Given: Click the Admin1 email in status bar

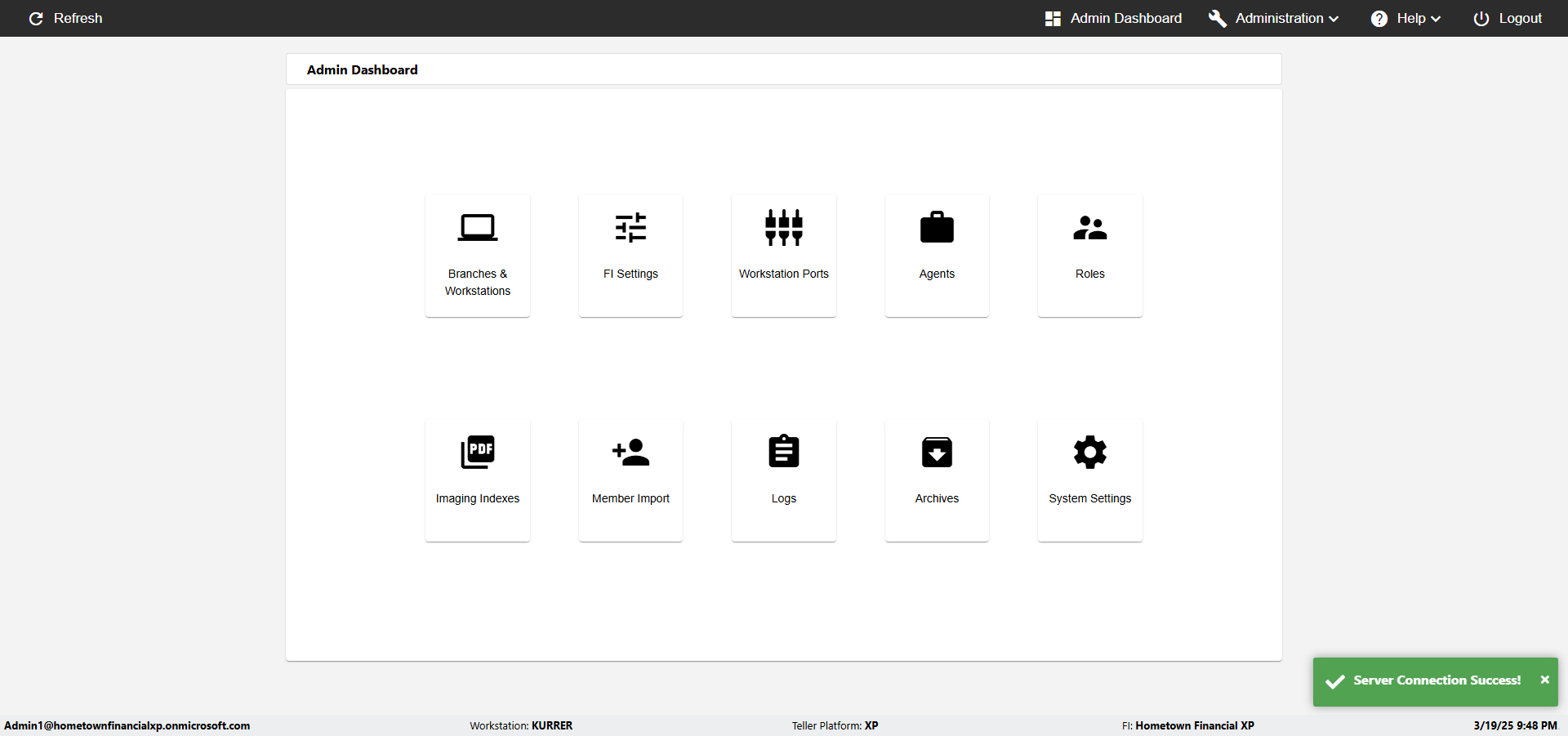Looking at the screenshot, I should coord(127,726).
